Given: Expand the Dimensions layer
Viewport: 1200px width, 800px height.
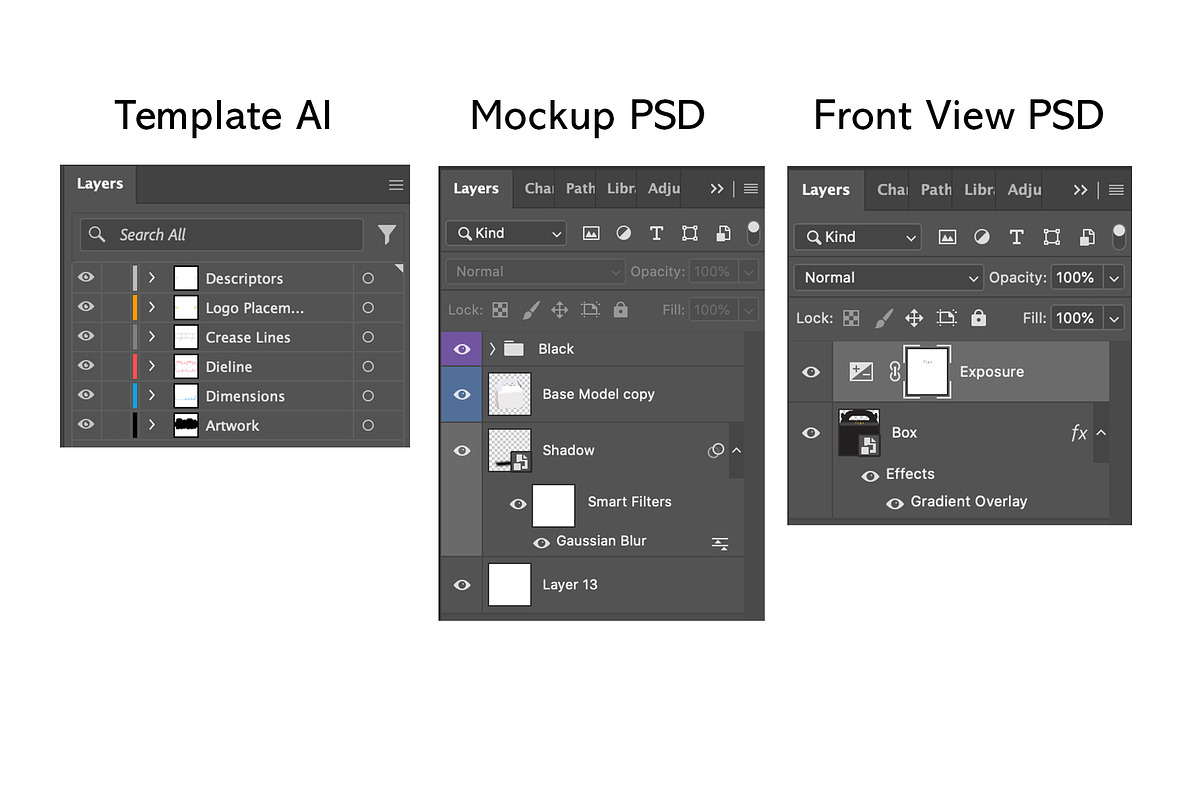Looking at the screenshot, I should click(x=152, y=396).
